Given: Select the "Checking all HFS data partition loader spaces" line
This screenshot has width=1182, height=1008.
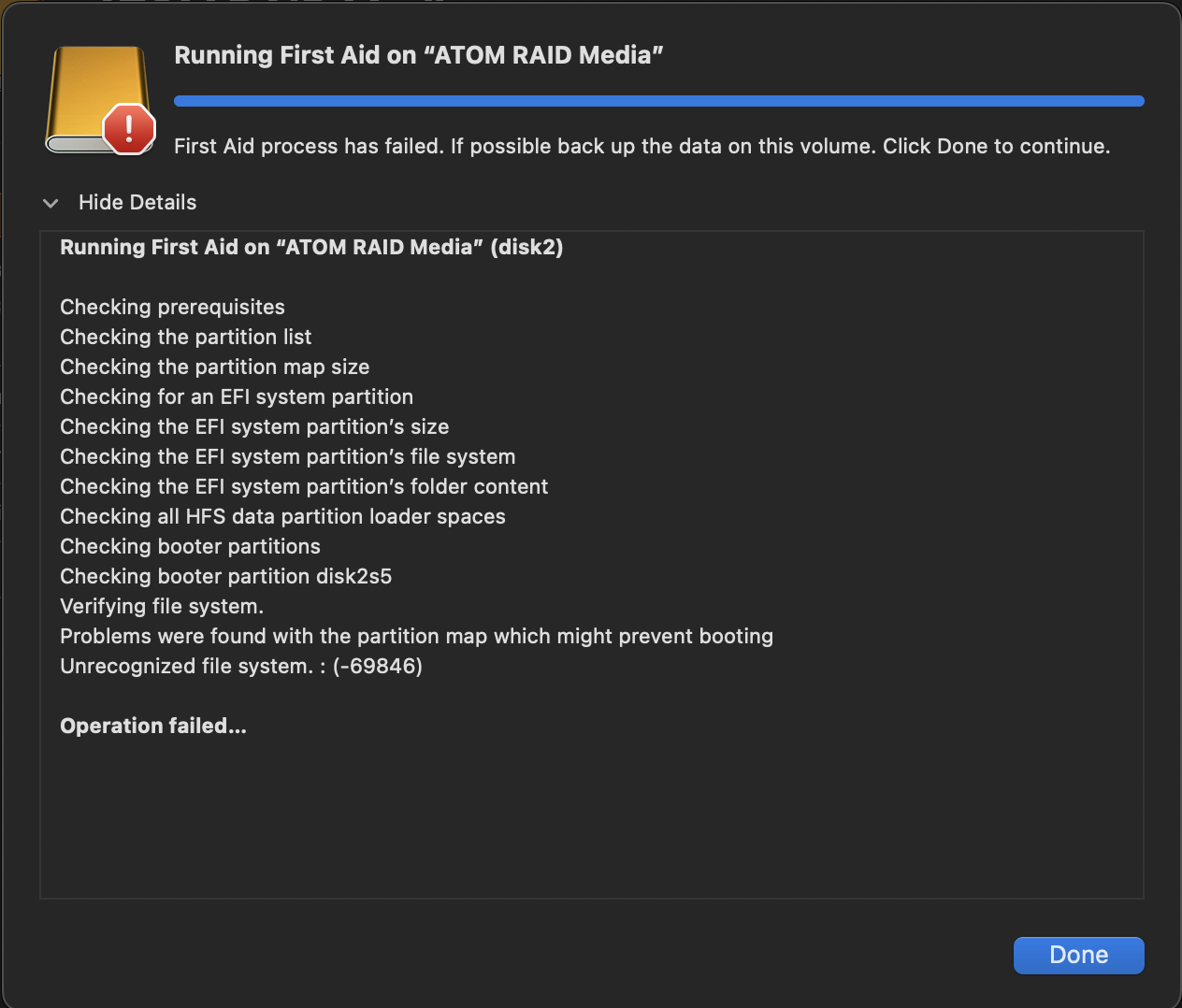Looking at the screenshot, I should 282,517.
